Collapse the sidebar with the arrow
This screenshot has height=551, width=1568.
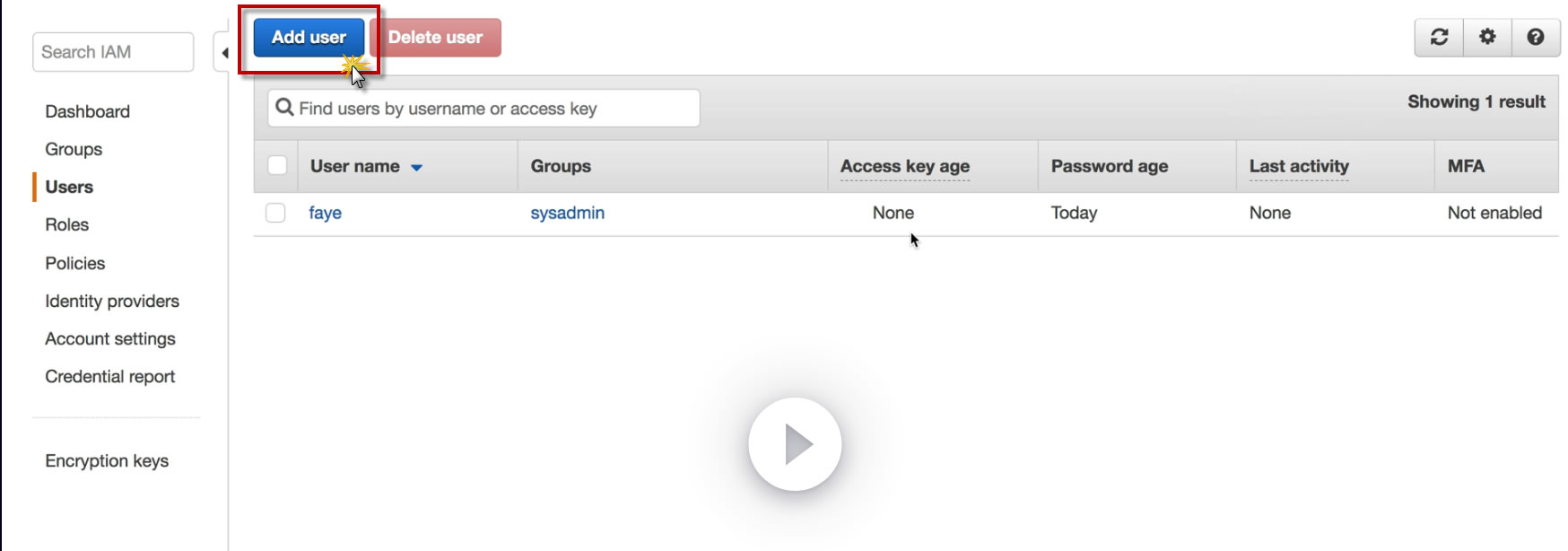click(224, 53)
